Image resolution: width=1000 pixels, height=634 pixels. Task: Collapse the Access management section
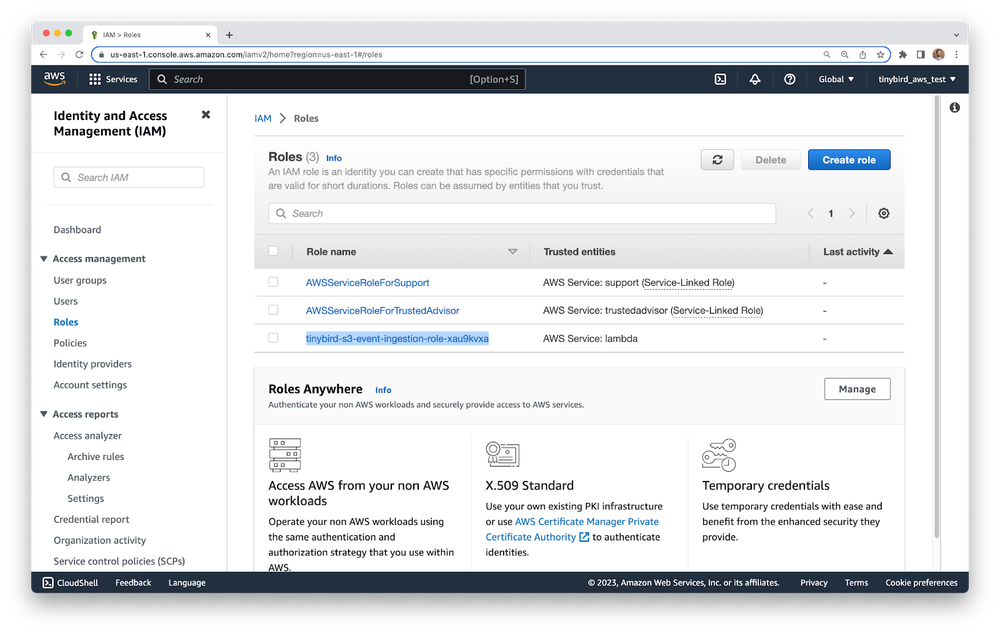(44, 259)
